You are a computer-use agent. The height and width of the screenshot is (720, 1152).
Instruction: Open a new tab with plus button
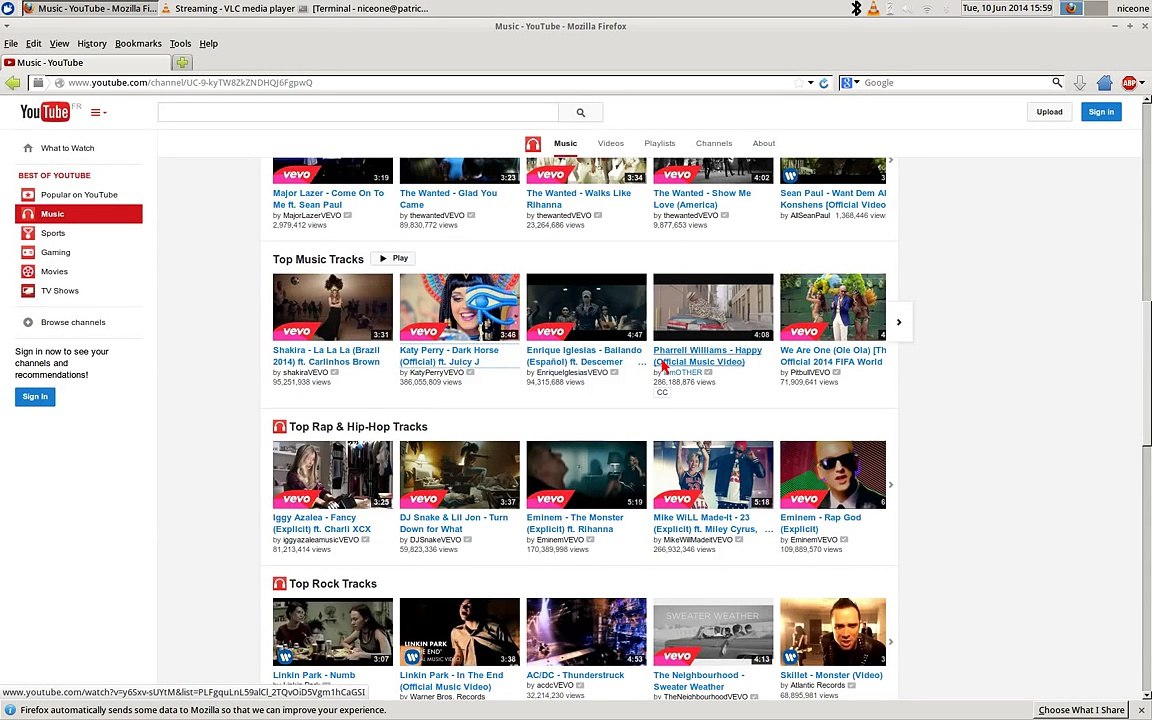[183, 62]
